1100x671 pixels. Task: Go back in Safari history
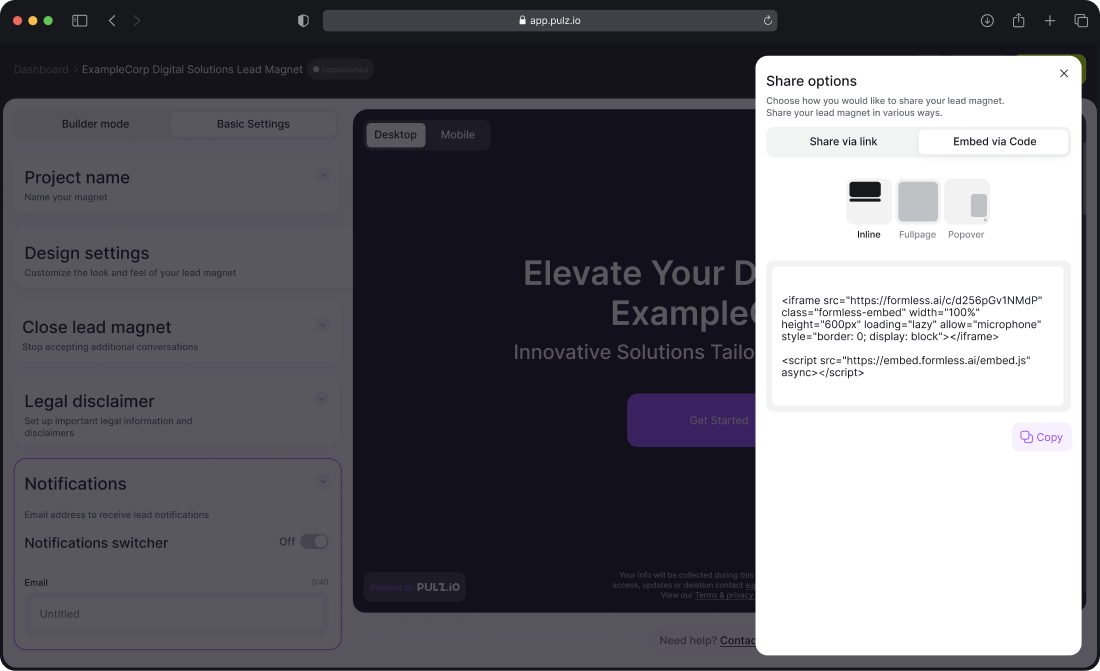112,20
